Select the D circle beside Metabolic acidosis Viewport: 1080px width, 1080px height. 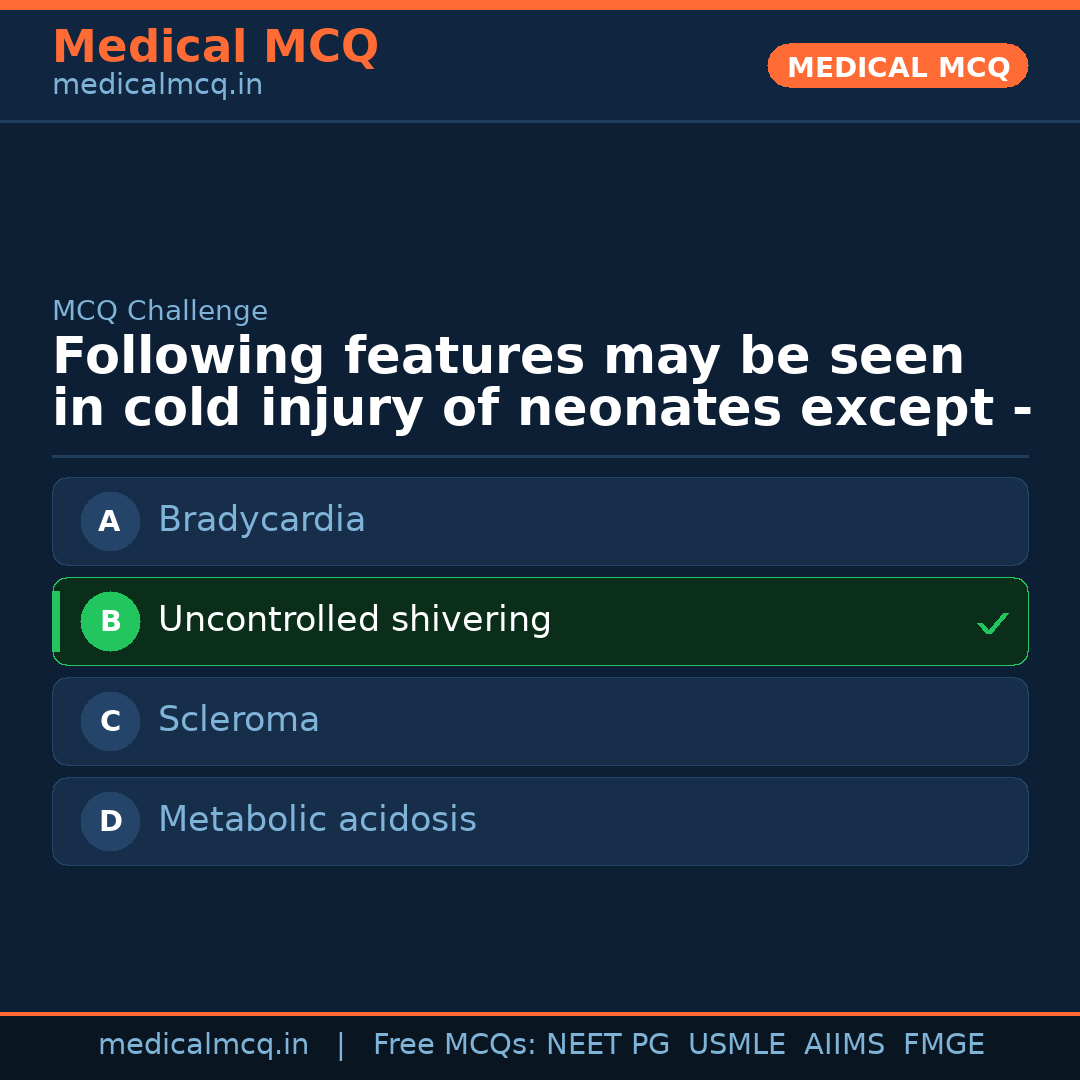[x=110, y=821]
